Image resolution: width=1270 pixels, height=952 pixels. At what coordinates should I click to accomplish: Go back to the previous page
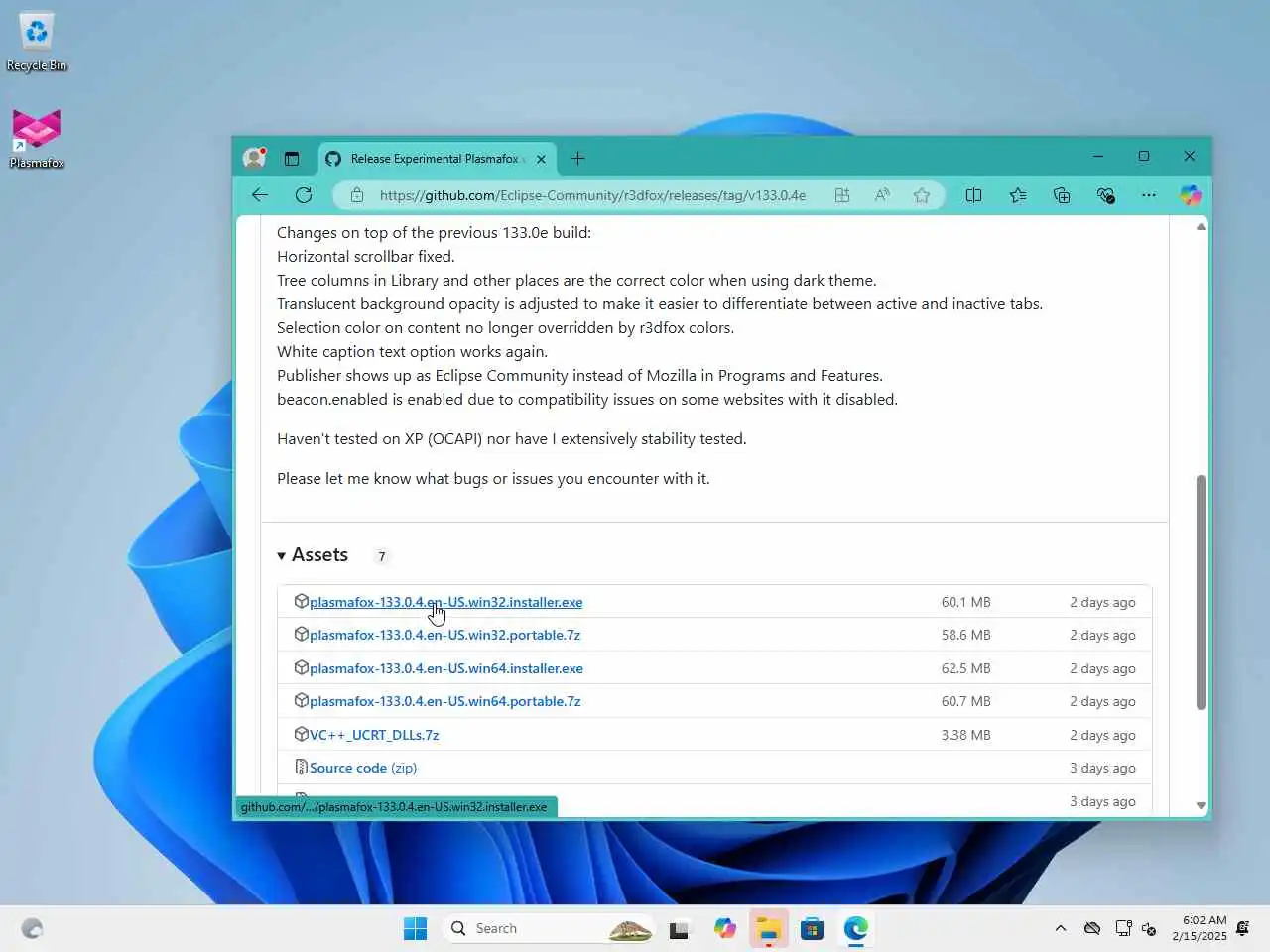[260, 195]
